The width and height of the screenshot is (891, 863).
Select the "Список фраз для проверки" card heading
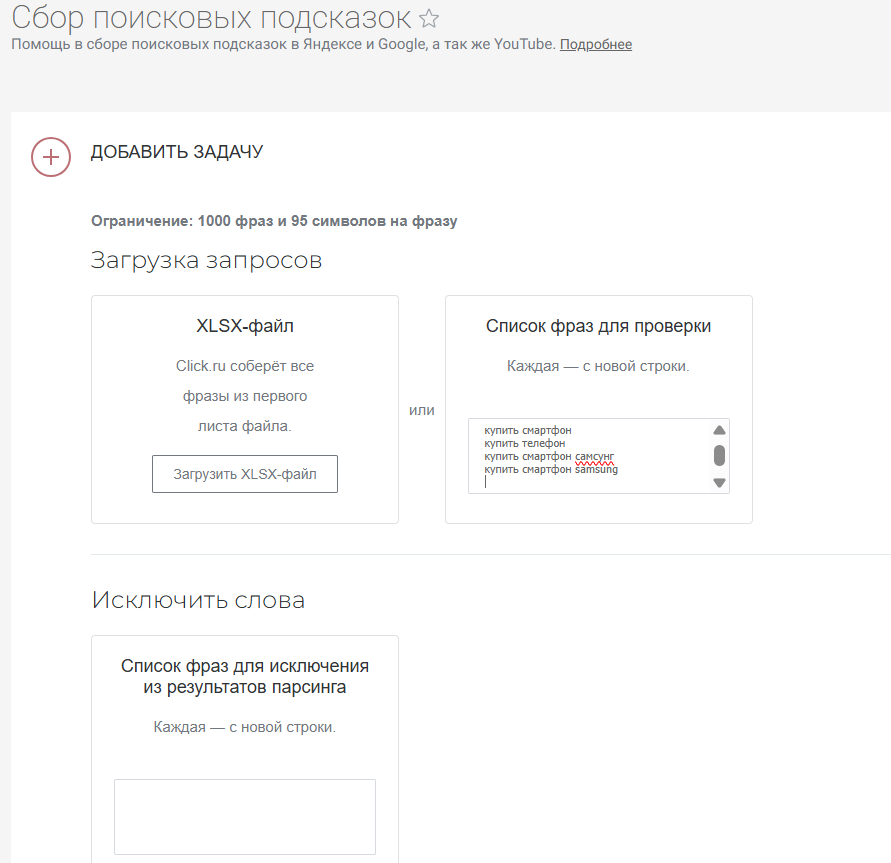598,326
